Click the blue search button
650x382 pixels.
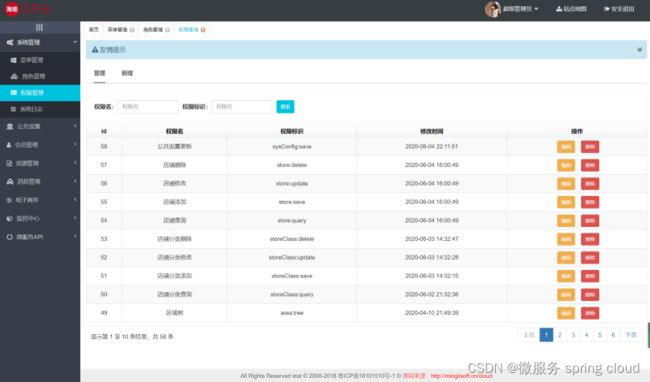pyautogui.click(x=285, y=106)
